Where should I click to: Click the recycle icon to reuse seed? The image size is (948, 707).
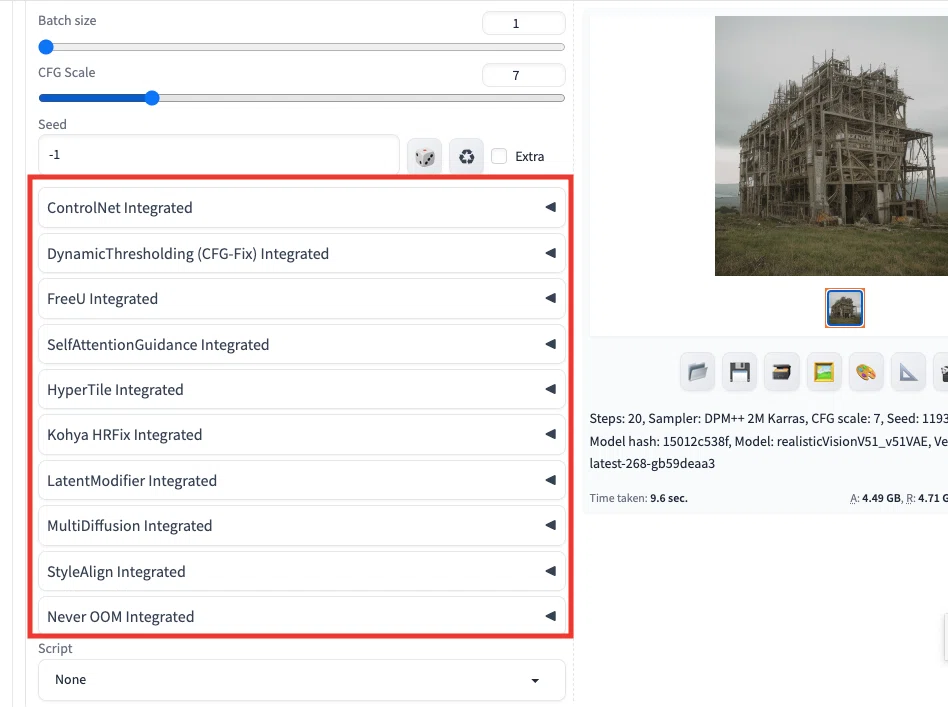click(466, 157)
